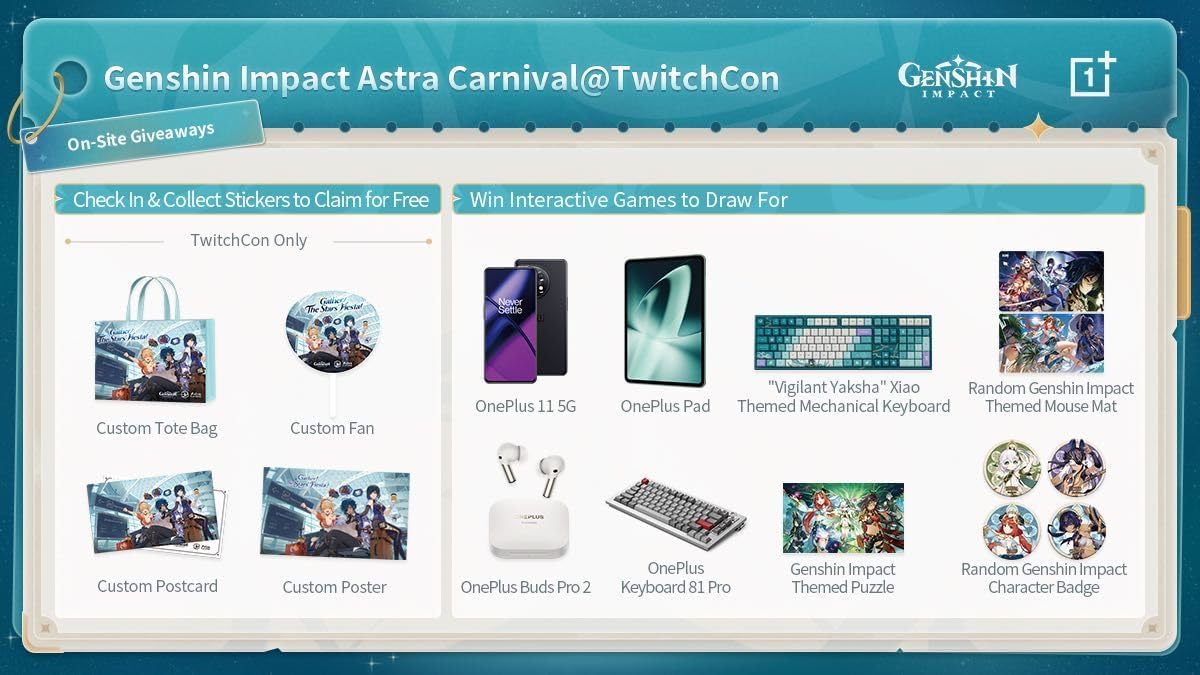The image size is (1200, 675).
Task: Click the OnePlus 11 5G phone image
Action: point(525,322)
